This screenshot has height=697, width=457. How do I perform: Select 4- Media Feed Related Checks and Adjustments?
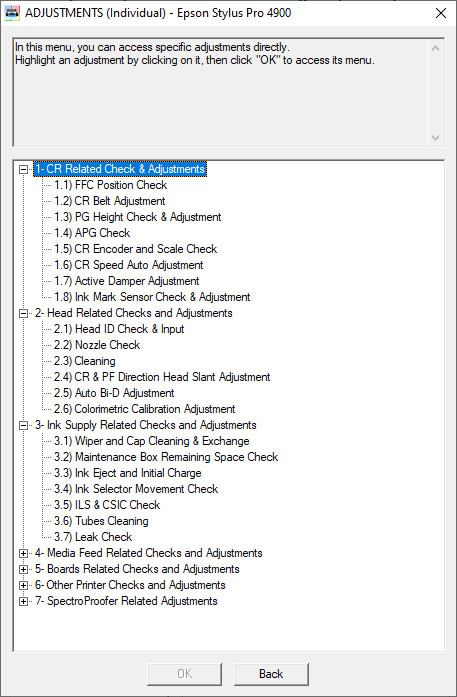coord(148,553)
